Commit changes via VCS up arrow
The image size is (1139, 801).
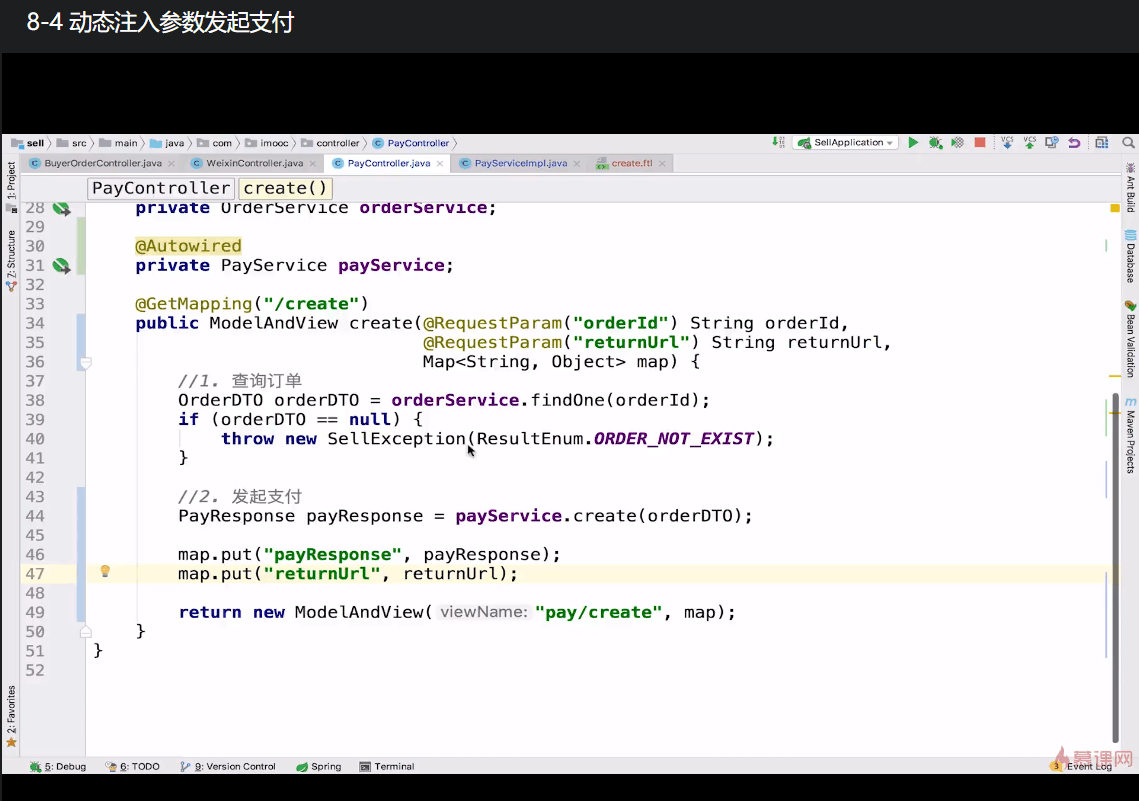tap(1029, 142)
